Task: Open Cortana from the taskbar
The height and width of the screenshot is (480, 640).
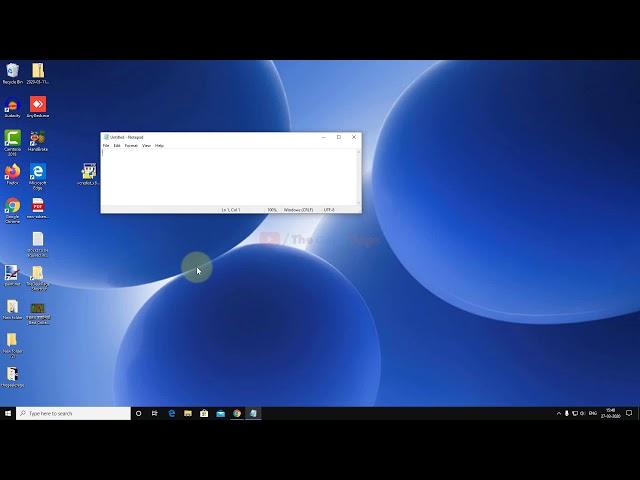Action: coord(138,413)
